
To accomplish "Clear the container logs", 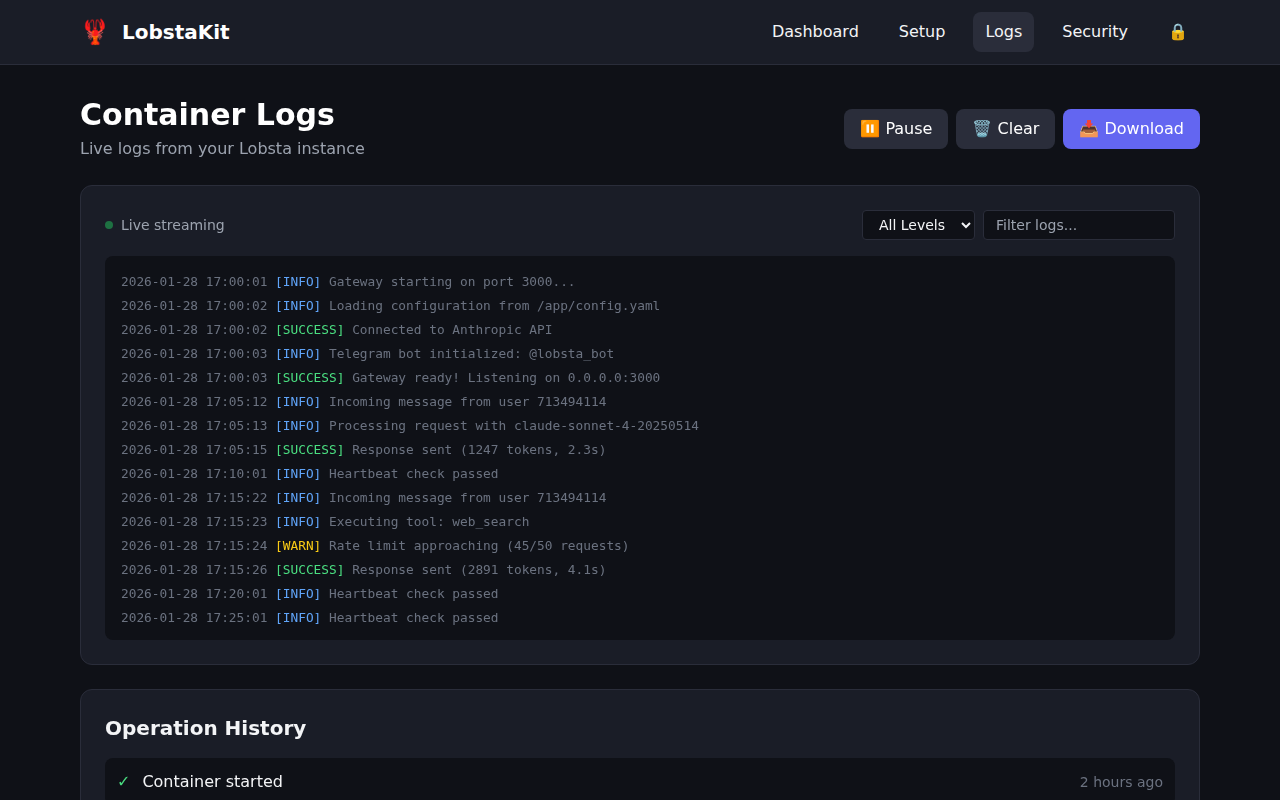I will tap(1005, 128).
